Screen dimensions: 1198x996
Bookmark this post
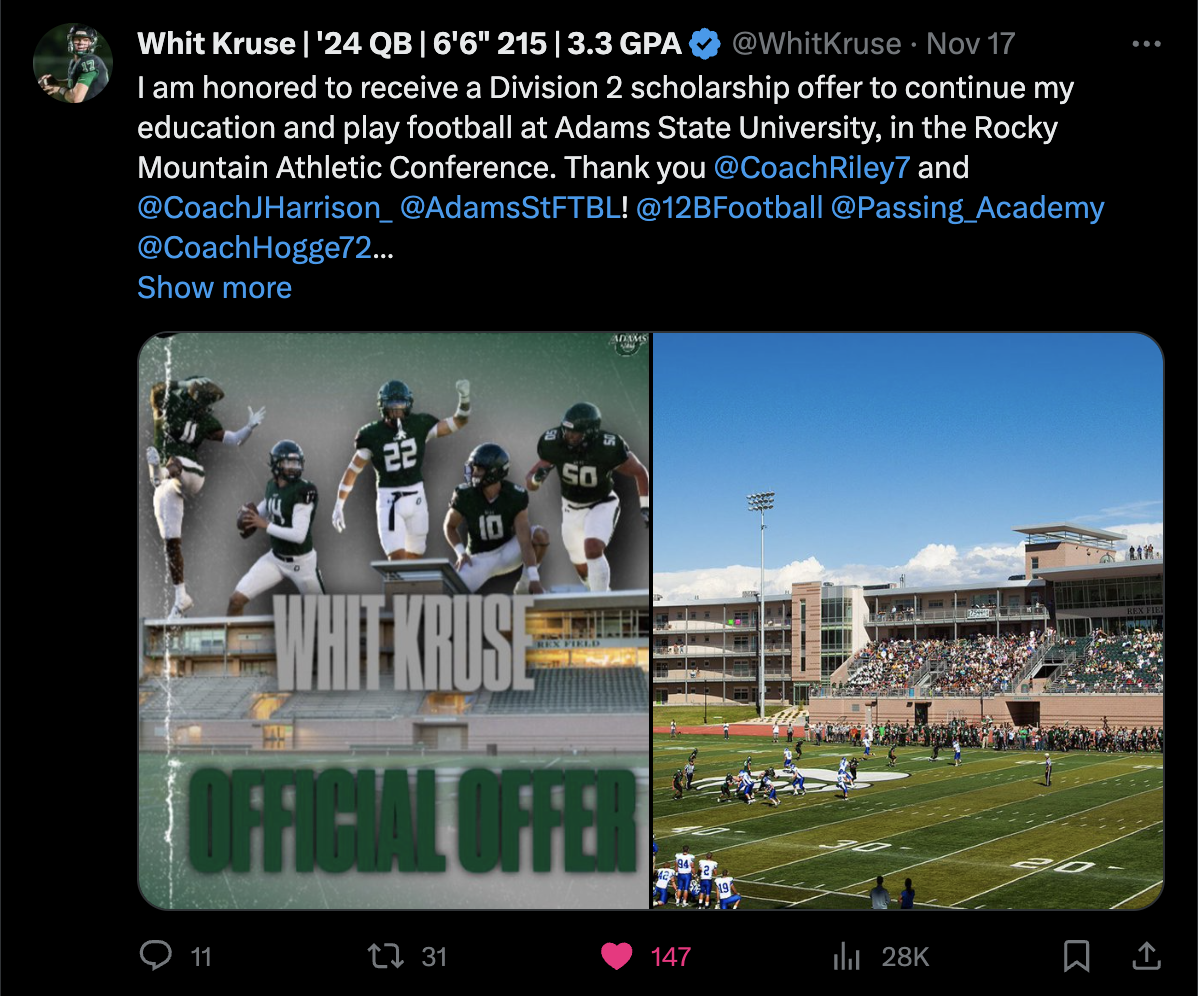[x=1077, y=956]
